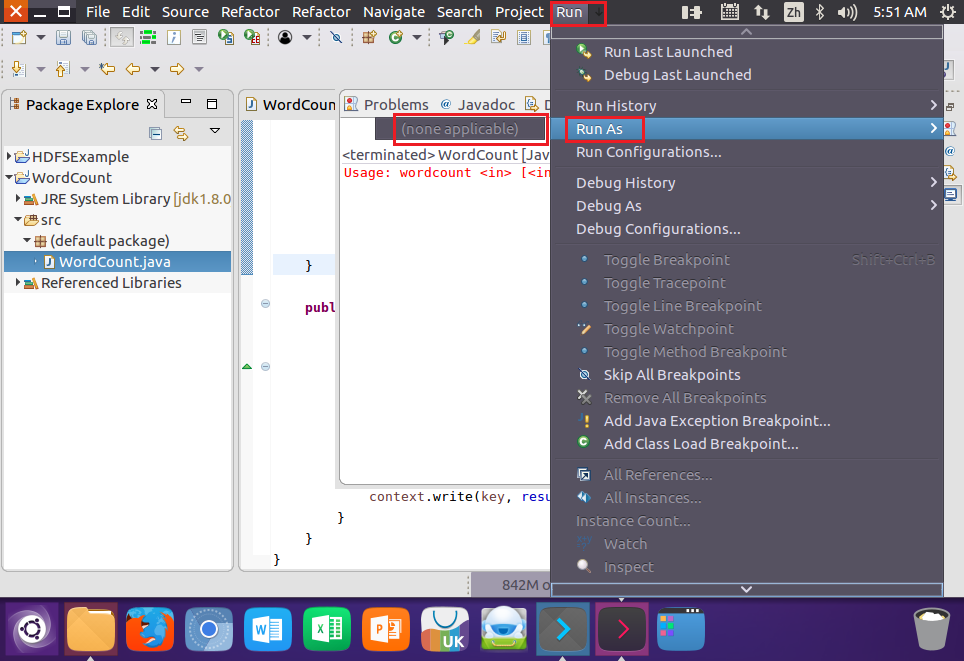Viewport: 964px width, 661px height.
Task: Switch to the Javadoc tab
Action: (x=478, y=105)
